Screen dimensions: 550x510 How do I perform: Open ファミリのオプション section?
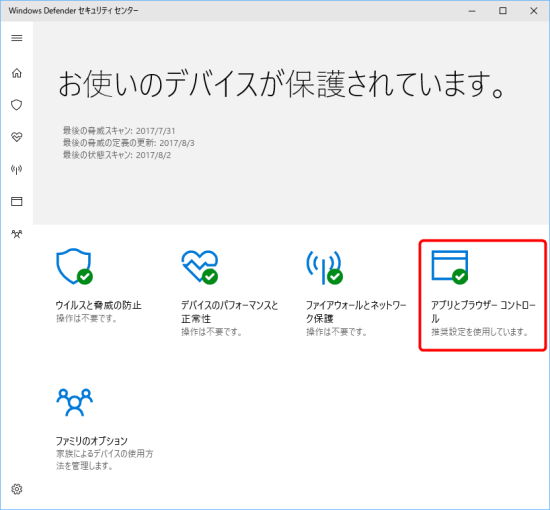92,441
